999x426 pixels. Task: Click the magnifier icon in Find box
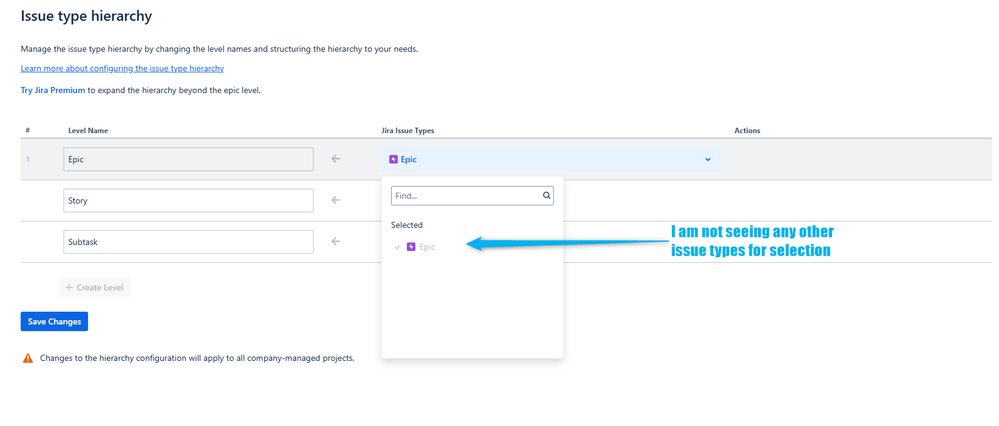tap(546, 196)
